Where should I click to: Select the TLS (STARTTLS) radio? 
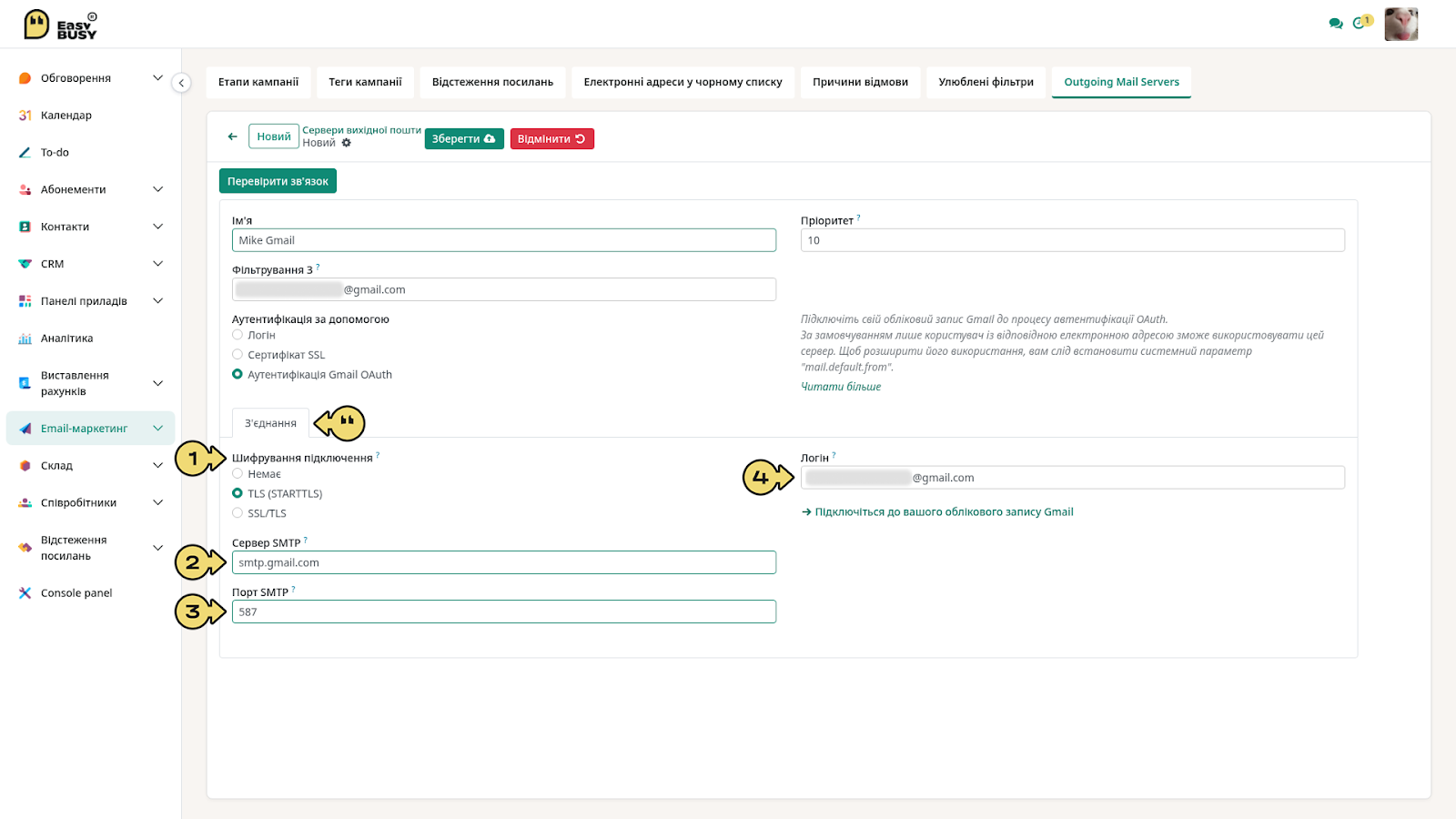[238, 493]
